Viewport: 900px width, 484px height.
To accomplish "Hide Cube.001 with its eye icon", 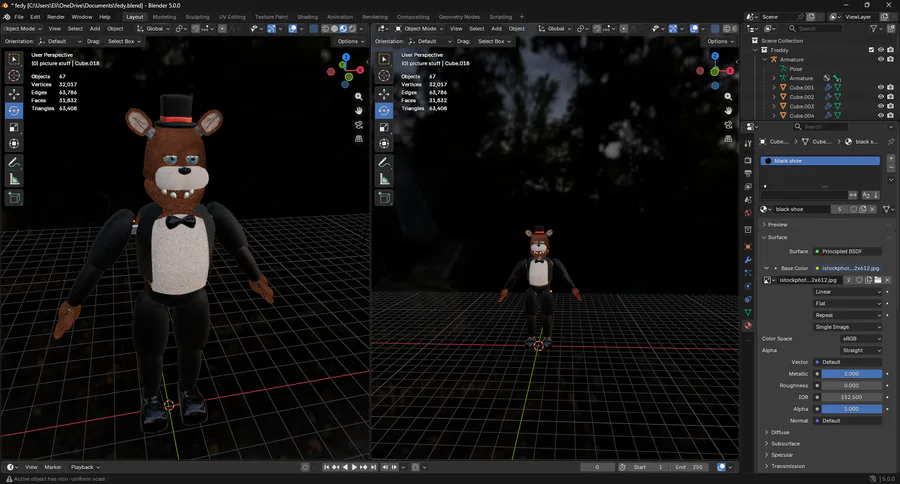I will click(881, 87).
